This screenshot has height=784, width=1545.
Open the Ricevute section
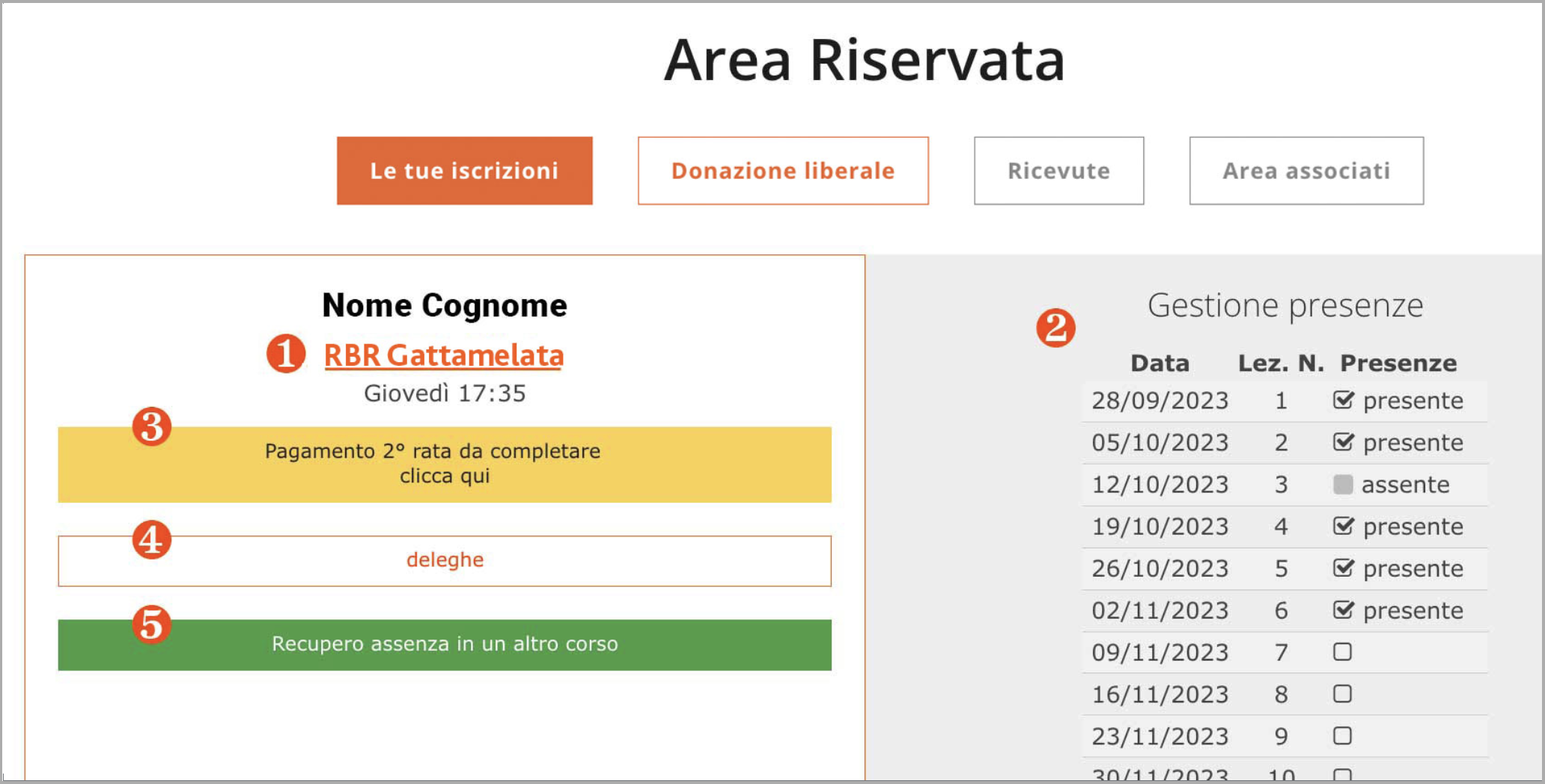click(1058, 171)
